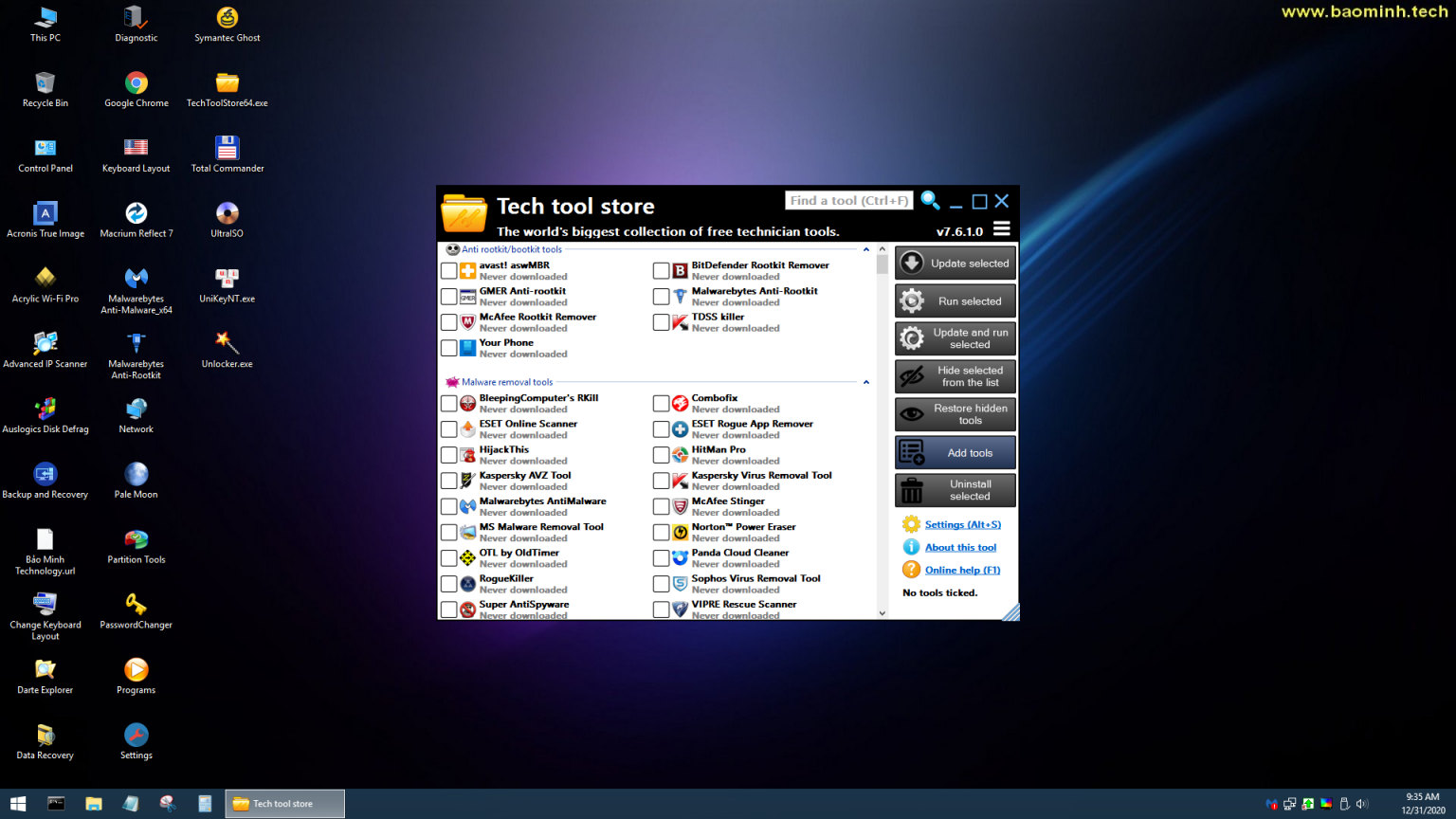The width and height of the screenshot is (1456, 819).
Task: Tick the Norton Power Eraser checkbox
Action: pos(662,532)
